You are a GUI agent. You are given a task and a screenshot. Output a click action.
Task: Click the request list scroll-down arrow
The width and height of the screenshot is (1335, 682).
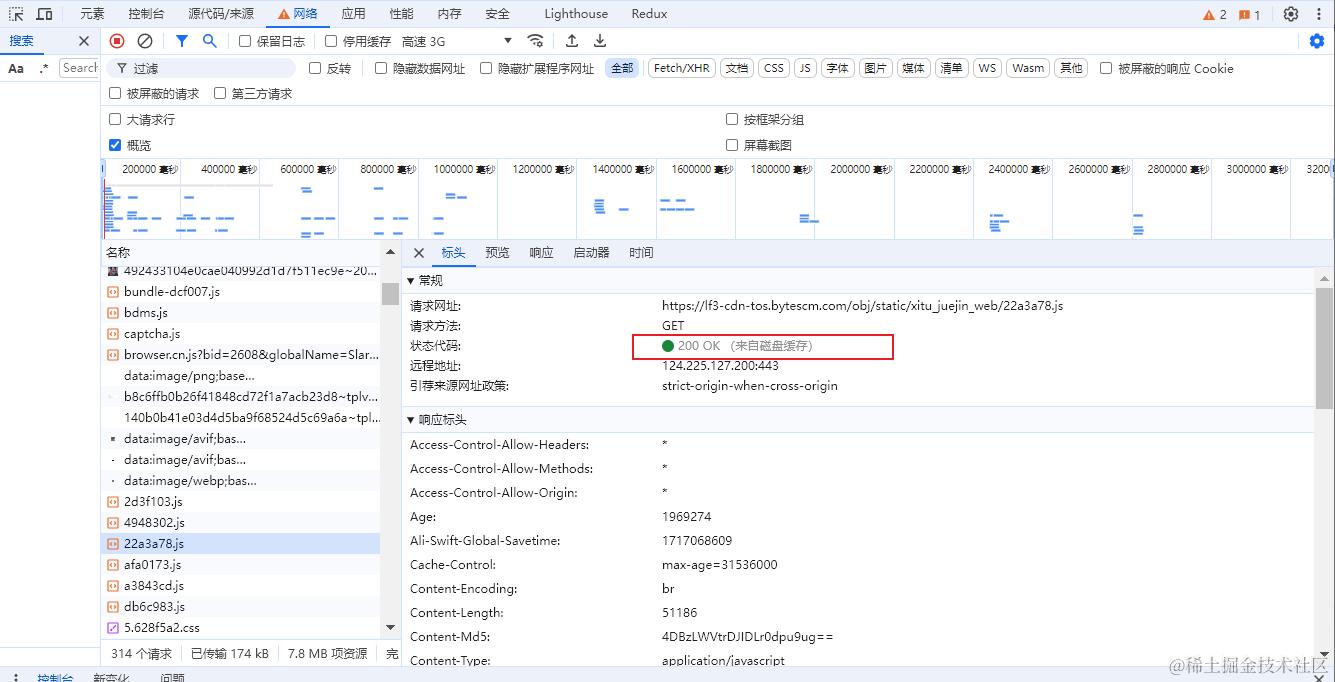tap(390, 627)
